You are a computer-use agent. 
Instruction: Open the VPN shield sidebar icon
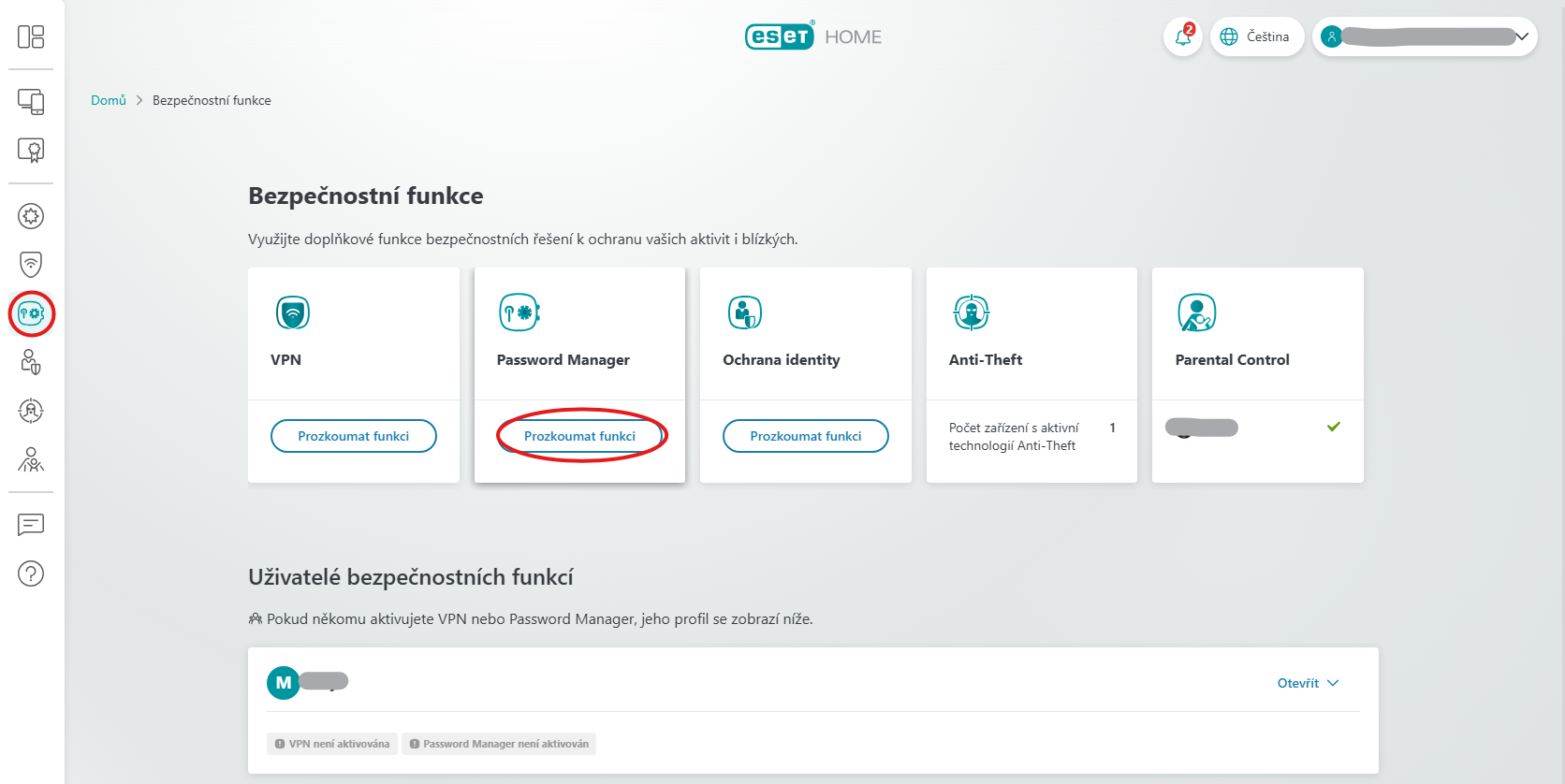click(31, 265)
